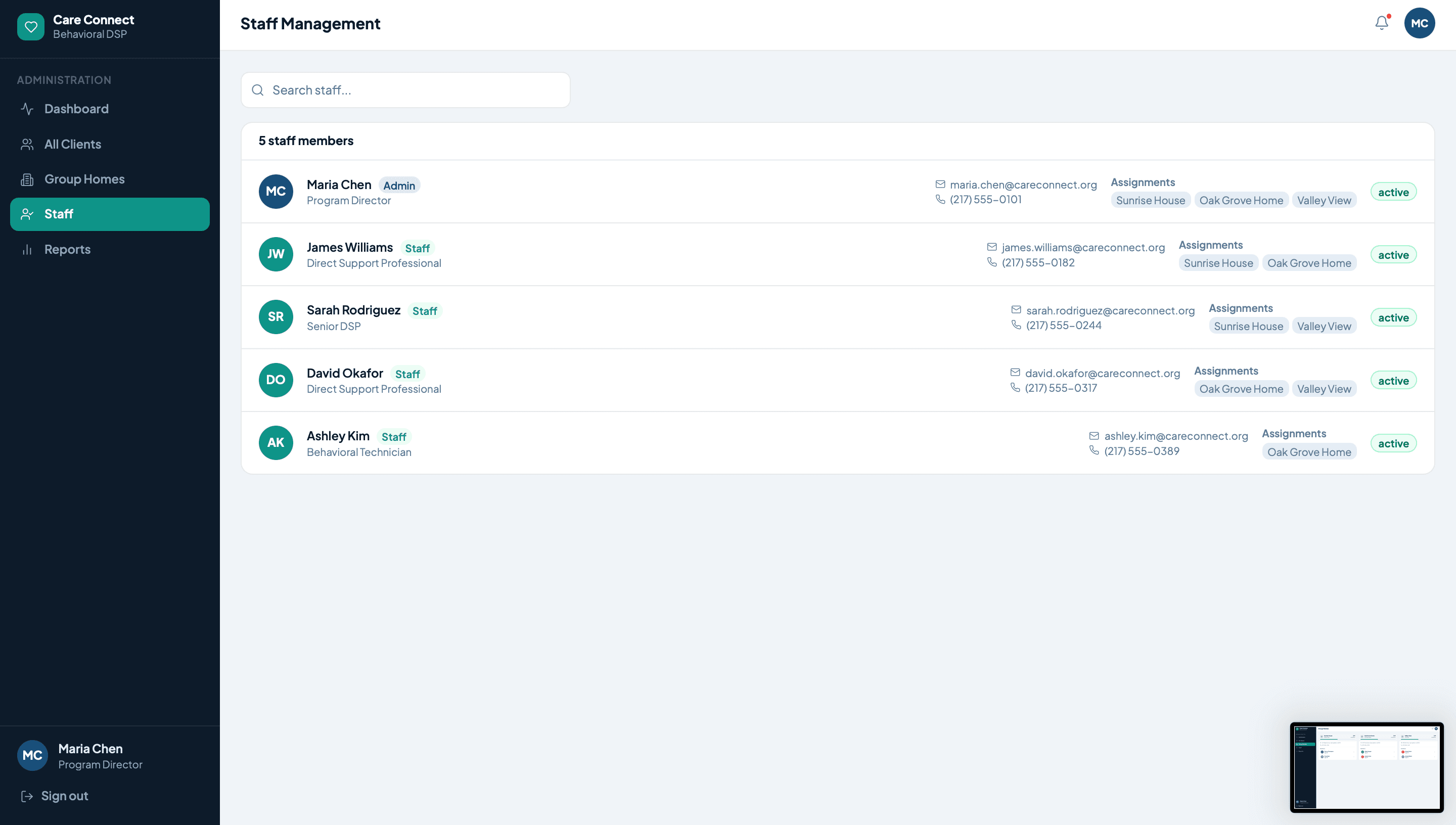
Task: Click James Williams' Oak Grove Home tag
Action: [1309, 263]
